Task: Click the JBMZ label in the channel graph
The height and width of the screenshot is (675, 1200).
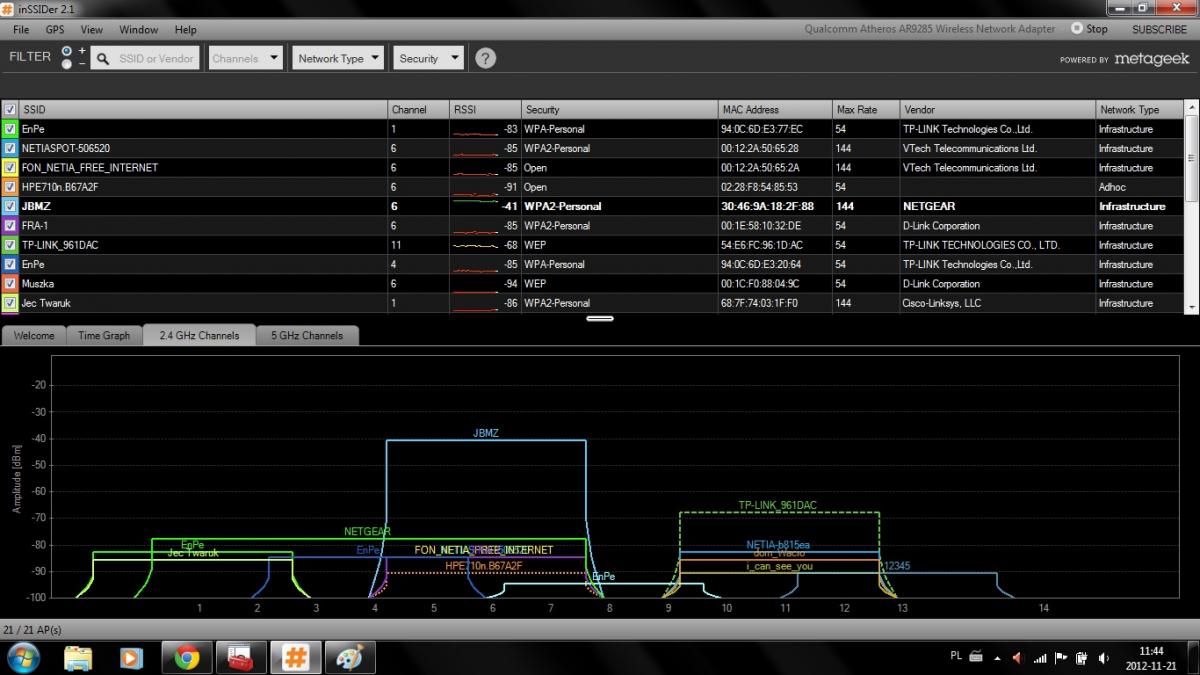Action: coord(486,433)
